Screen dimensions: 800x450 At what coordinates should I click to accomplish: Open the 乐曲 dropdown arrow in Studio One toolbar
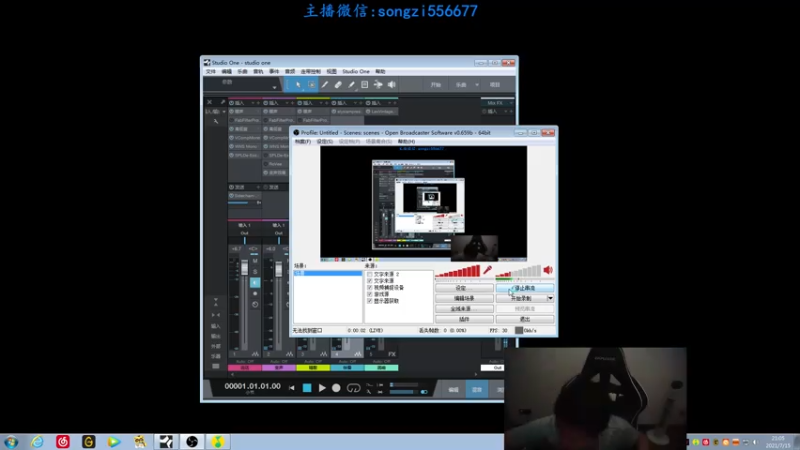coord(477,85)
